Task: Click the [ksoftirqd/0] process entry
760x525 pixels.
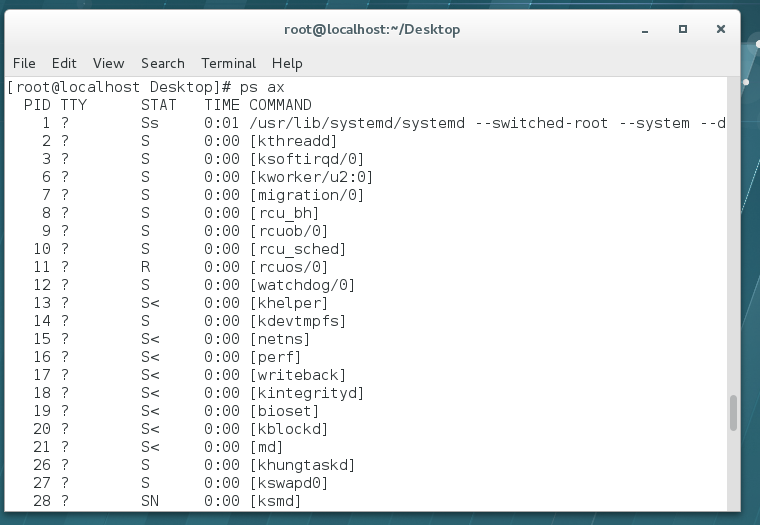Action: click(306, 159)
